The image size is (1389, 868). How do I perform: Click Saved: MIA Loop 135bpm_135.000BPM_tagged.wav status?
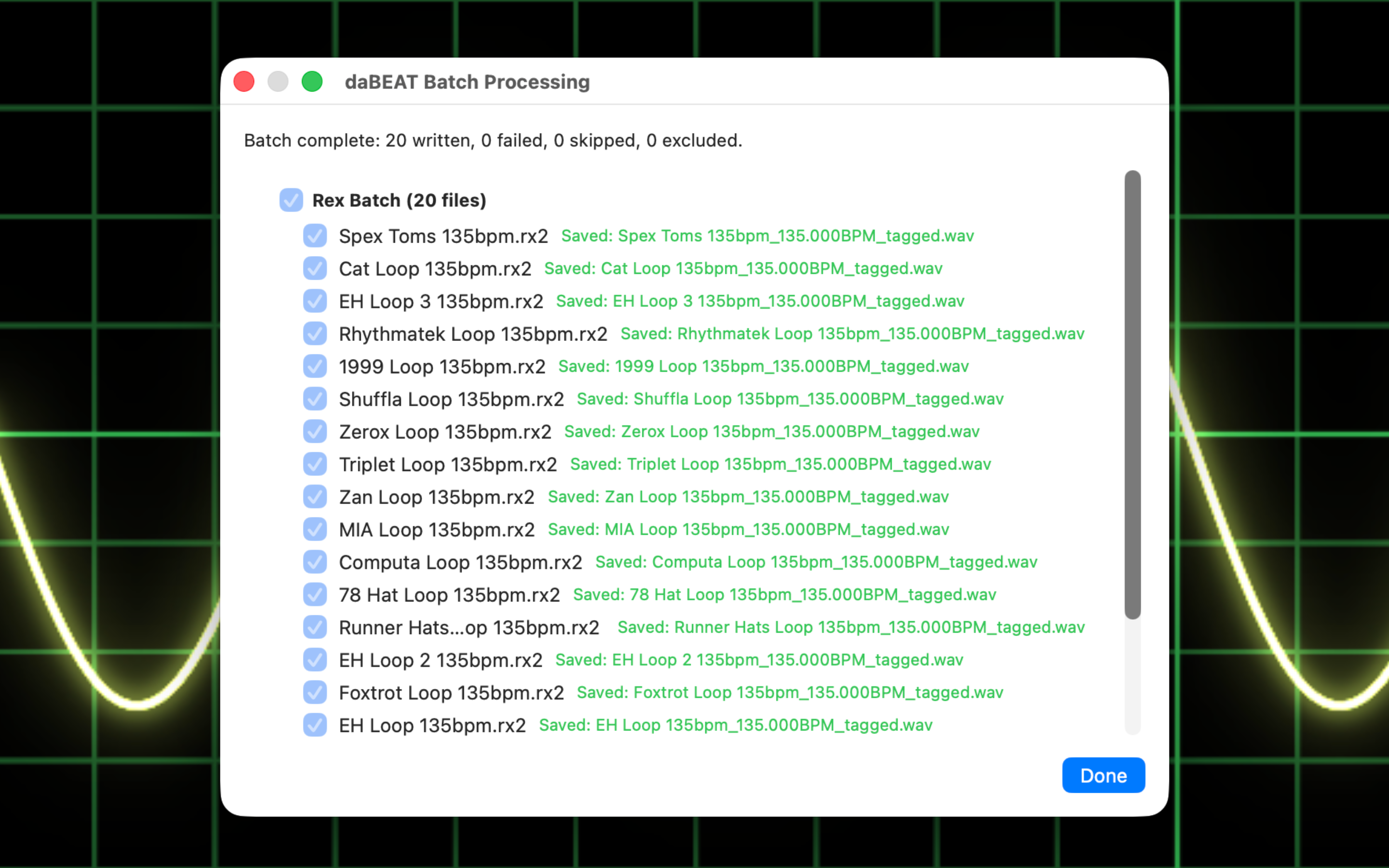[749, 529]
